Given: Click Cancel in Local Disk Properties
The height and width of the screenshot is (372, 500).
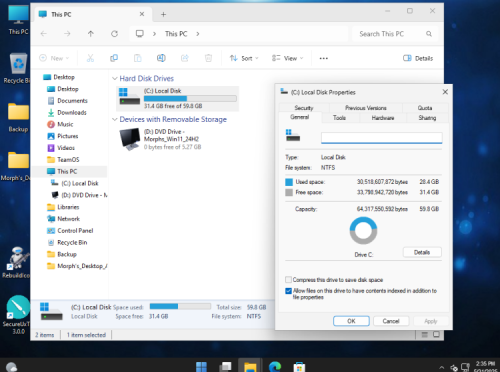Looking at the screenshot, I should 391,321.
